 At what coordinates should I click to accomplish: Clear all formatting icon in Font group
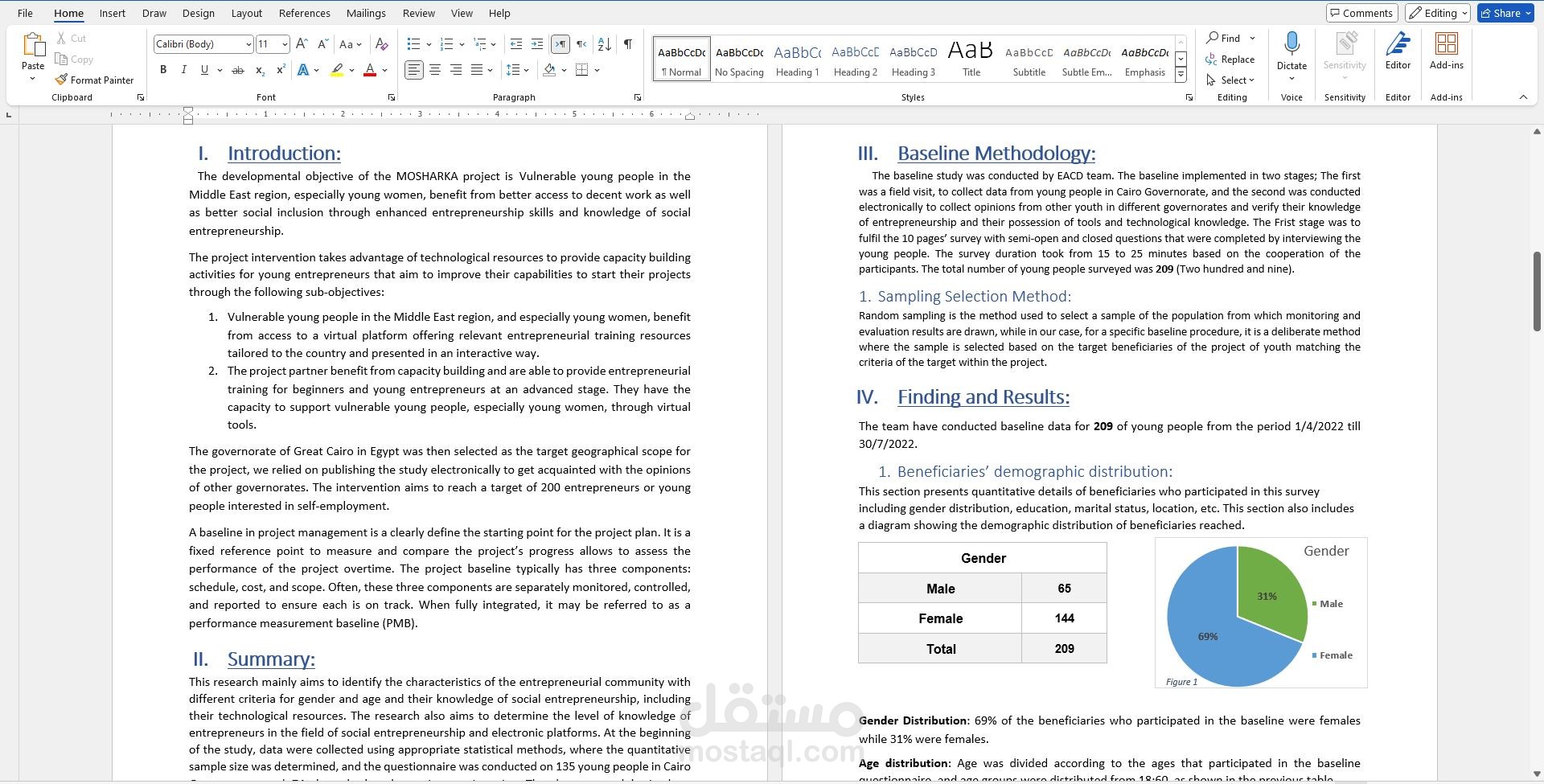point(382,44)
